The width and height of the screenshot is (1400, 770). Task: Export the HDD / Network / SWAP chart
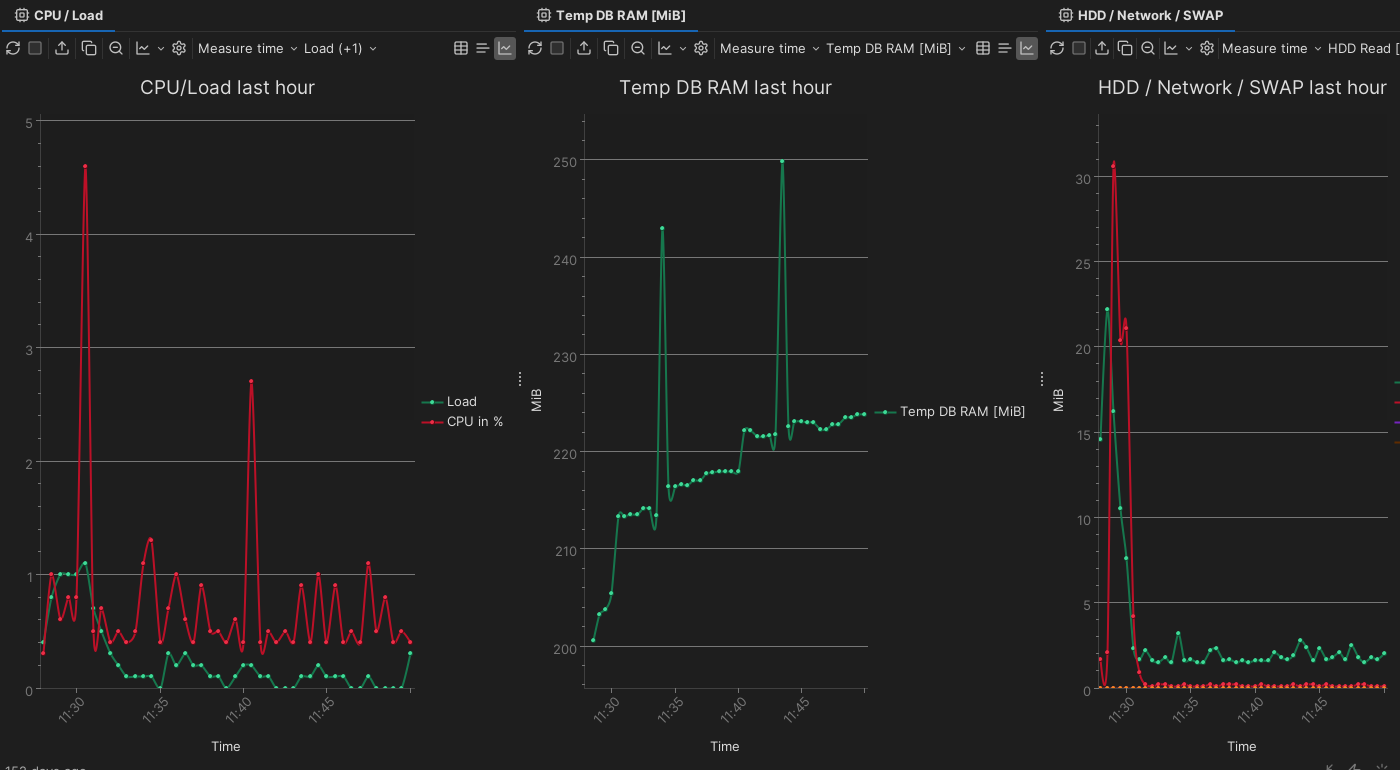coord(1102,48)
